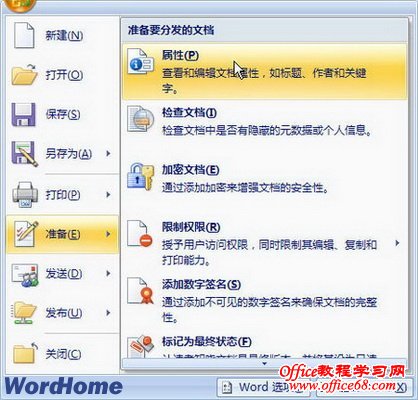Viewport: 418px width, 400px height.
Task: Click the scroll-down arrow below the submenu
Action: [x=265, y=363]
